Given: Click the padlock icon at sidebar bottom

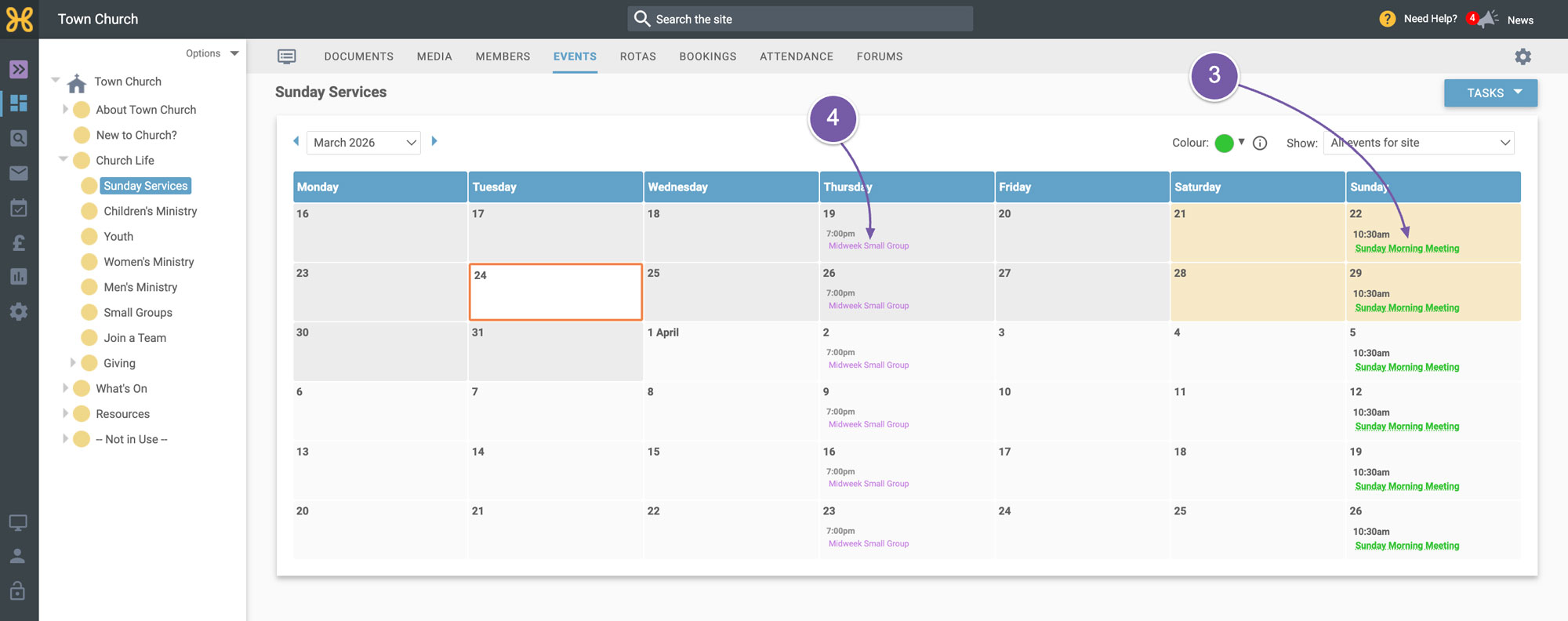Looking at the screenshot, I should 18,590.
